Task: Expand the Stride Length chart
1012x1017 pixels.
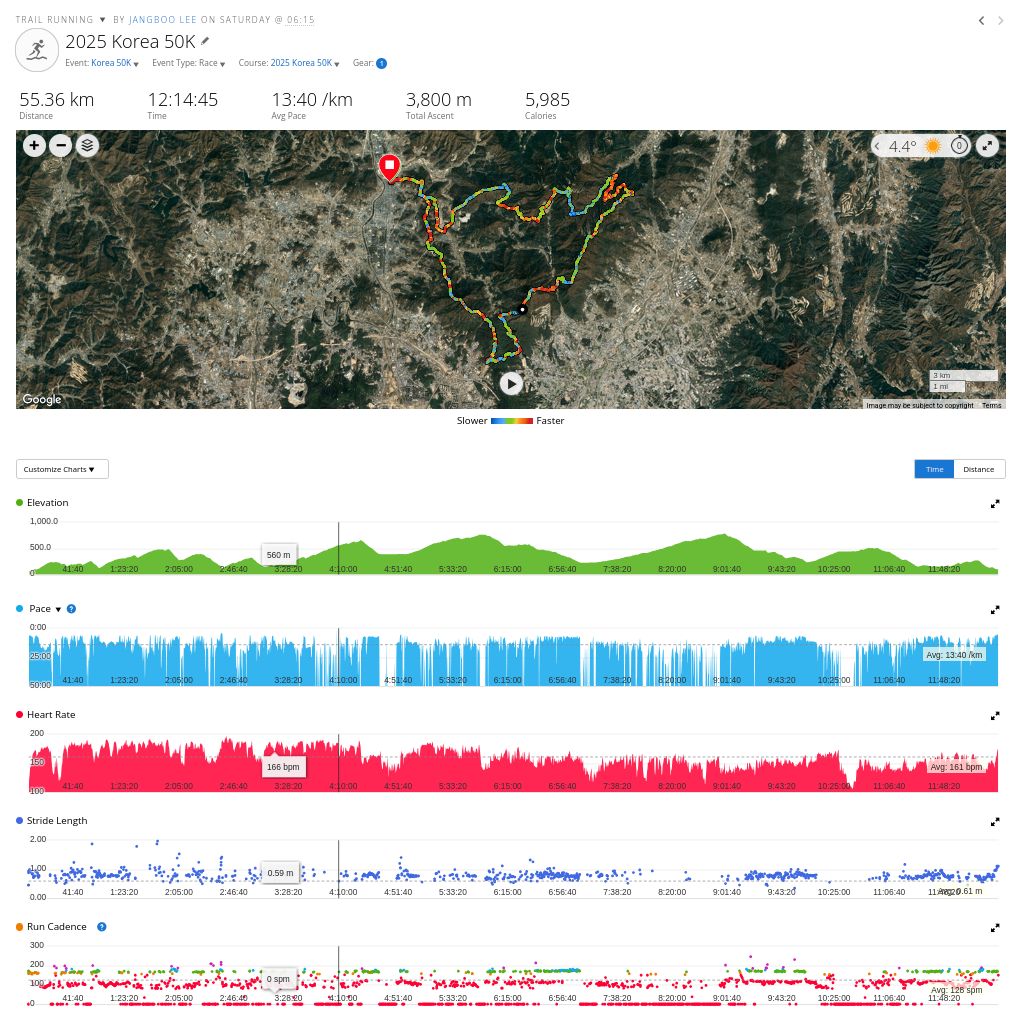Action: tap(995, 822)
